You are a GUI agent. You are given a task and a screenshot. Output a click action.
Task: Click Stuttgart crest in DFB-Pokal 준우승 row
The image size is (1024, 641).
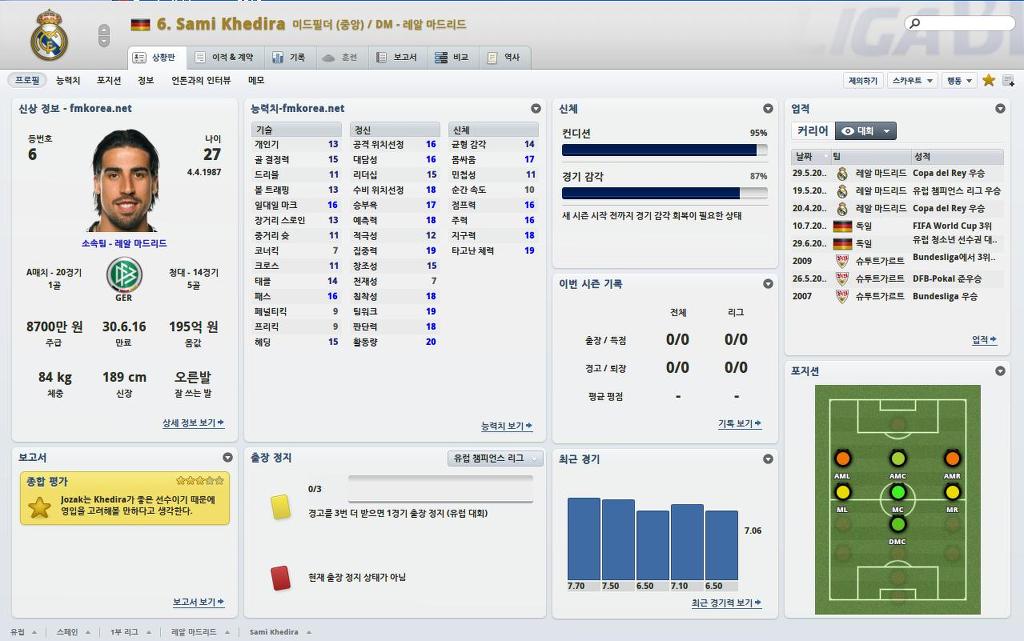[842, 279]
